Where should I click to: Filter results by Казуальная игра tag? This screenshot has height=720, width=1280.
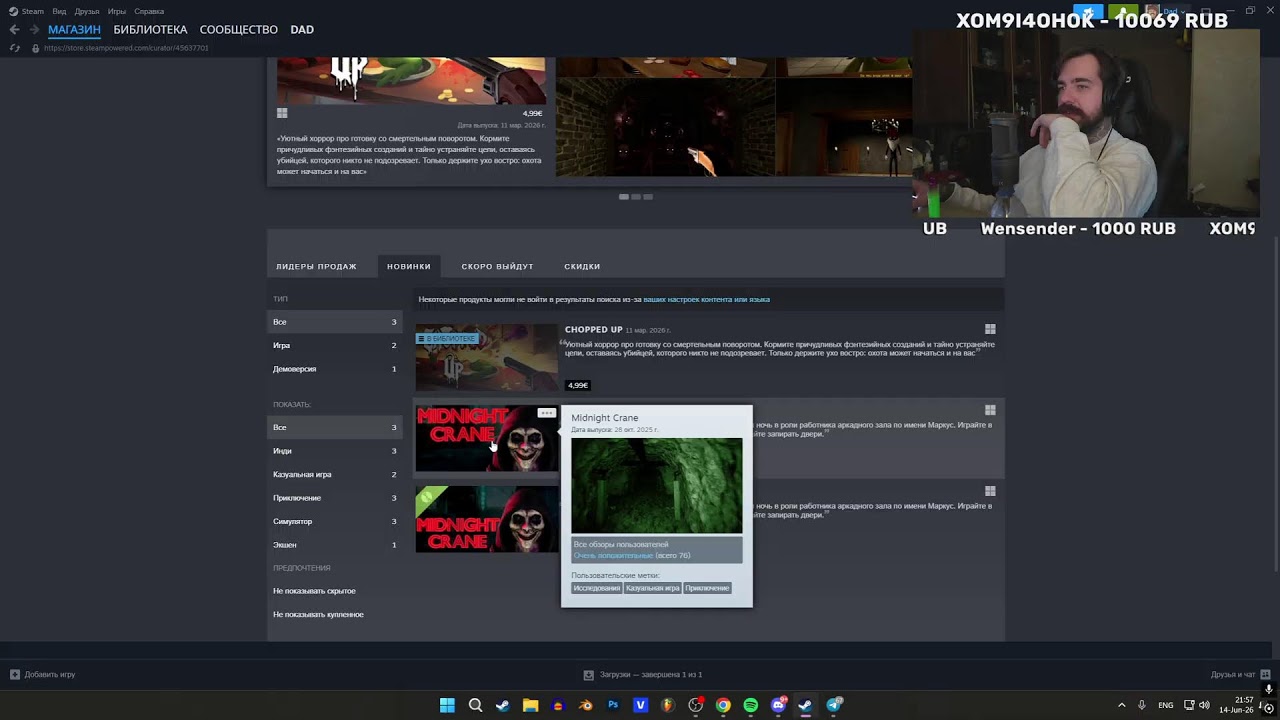coord(335,474)
